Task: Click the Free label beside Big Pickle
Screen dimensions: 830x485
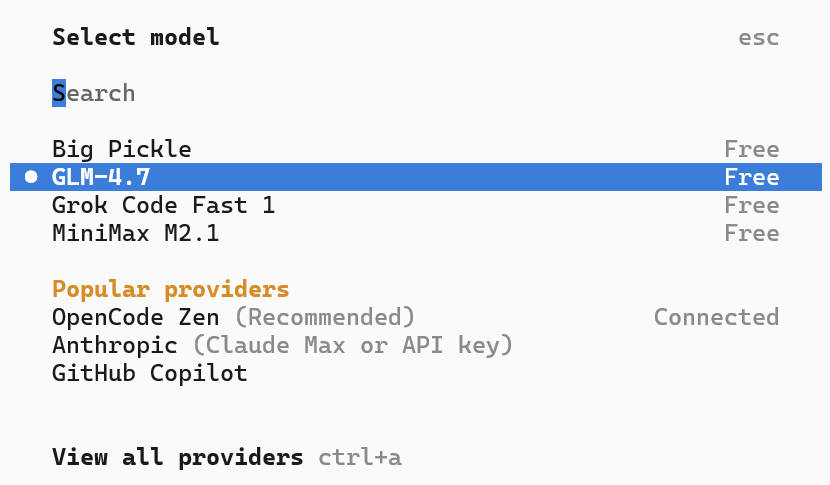Action: tap(751, 149)
